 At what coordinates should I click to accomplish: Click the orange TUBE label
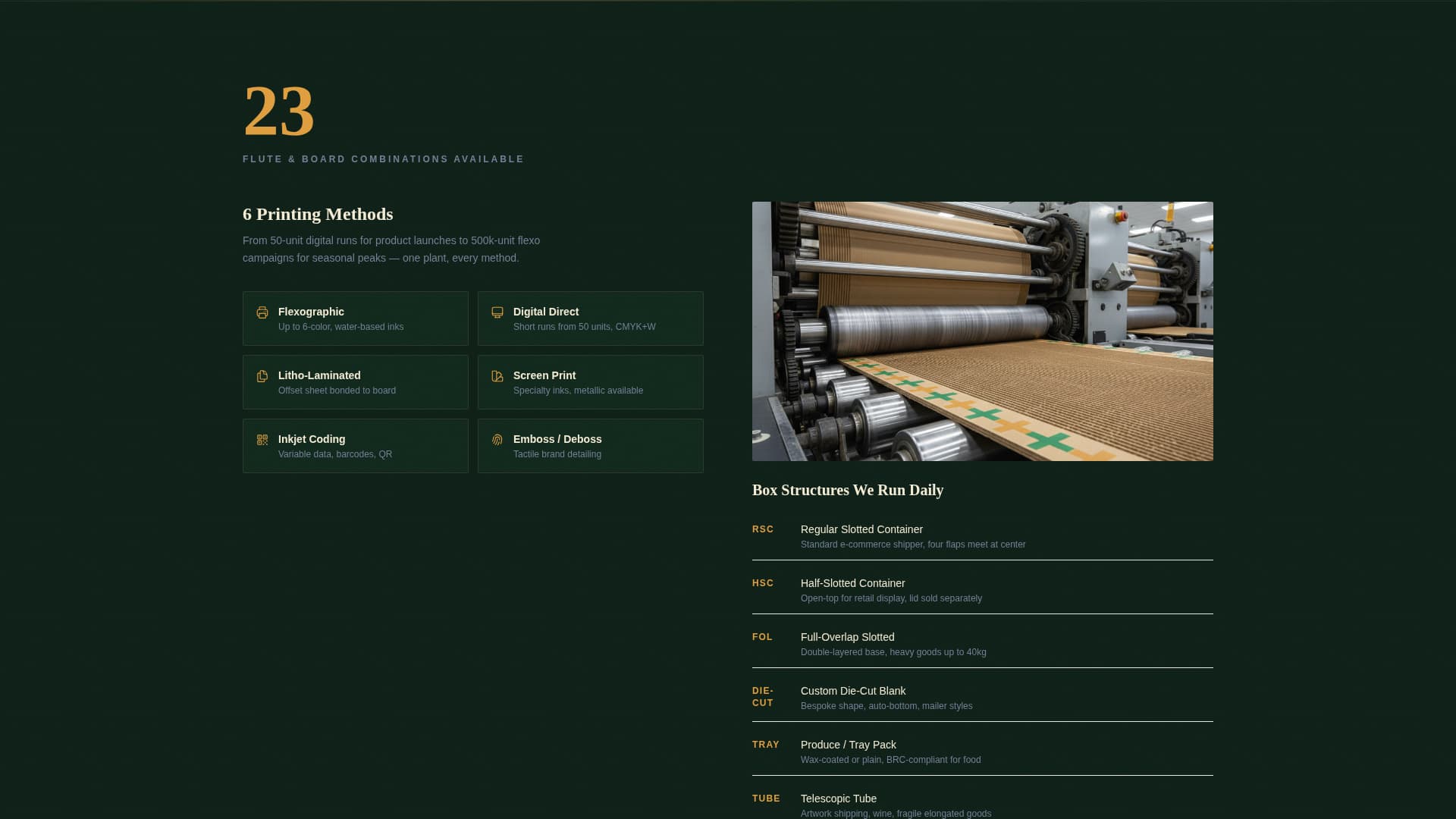point(766,798)
